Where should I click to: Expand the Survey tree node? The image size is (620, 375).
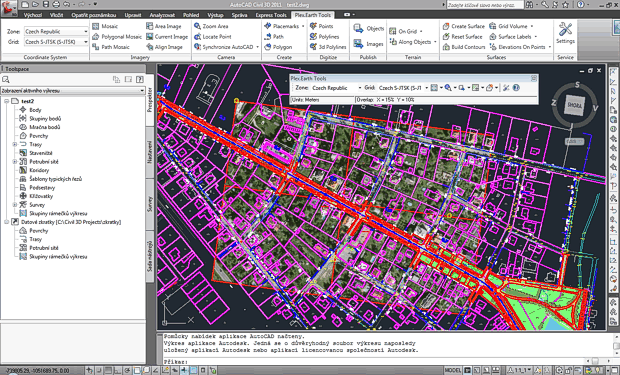pos(15,205)
